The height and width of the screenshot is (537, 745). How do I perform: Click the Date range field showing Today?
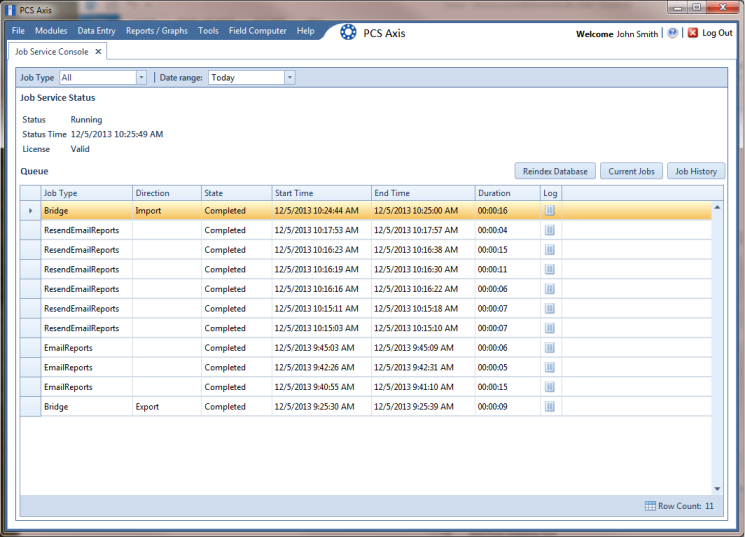246,77
